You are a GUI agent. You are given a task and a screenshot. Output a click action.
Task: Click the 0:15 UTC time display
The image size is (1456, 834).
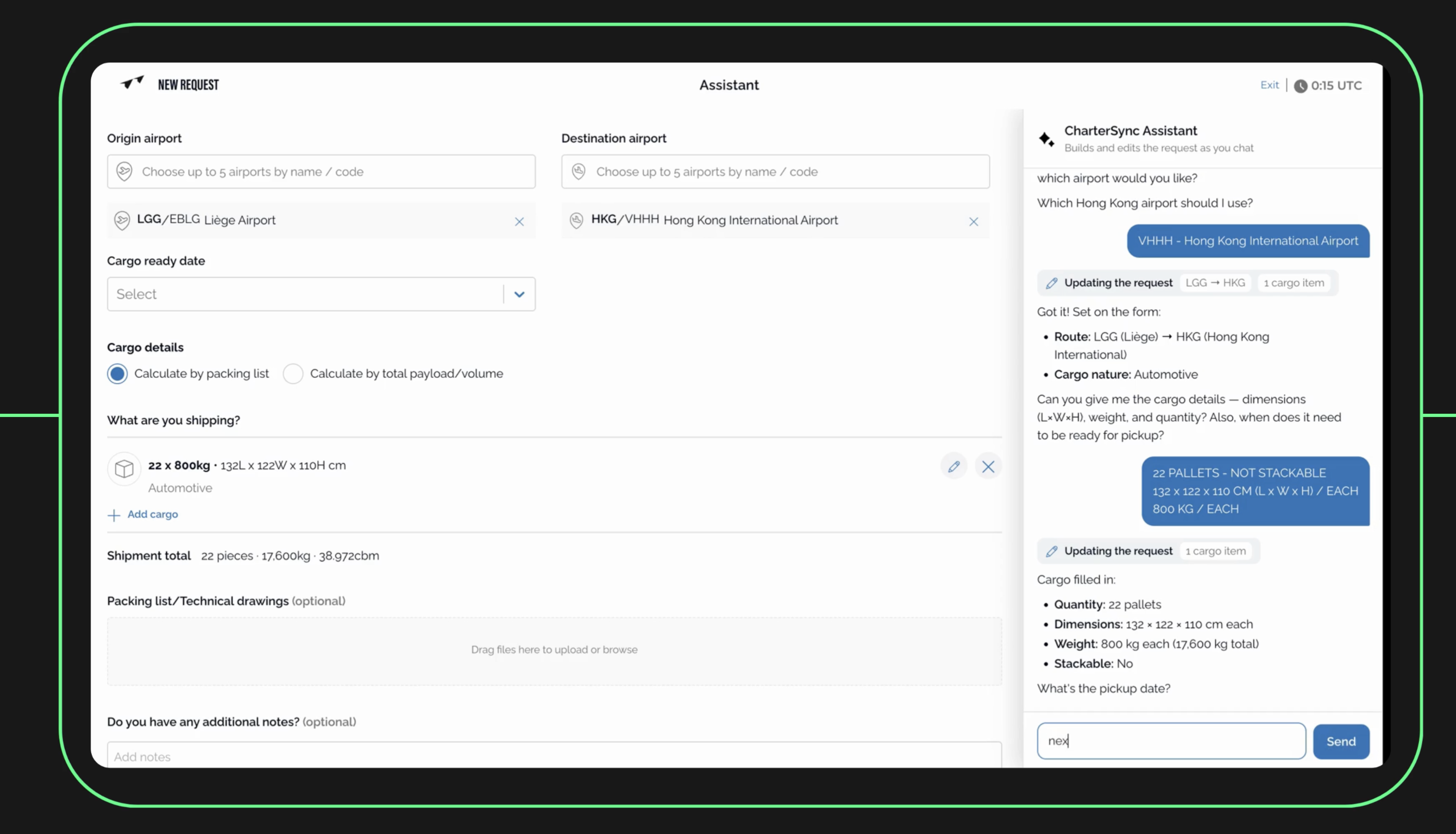1336,85
